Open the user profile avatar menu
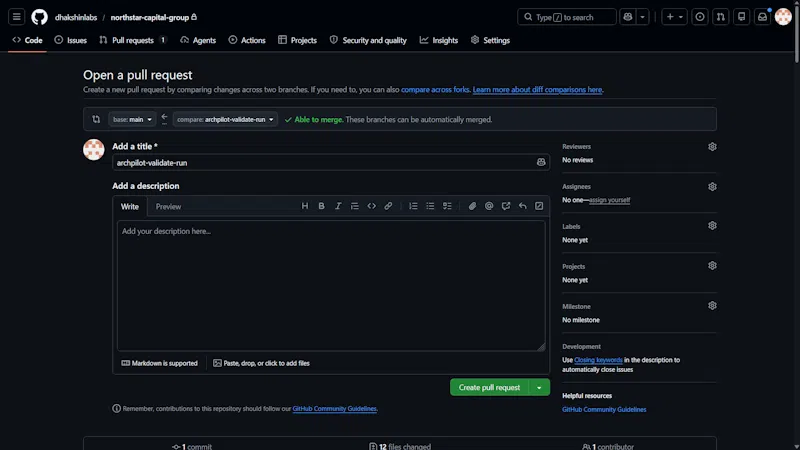Viewport: 800px width, 450px height. click(783, 17)
